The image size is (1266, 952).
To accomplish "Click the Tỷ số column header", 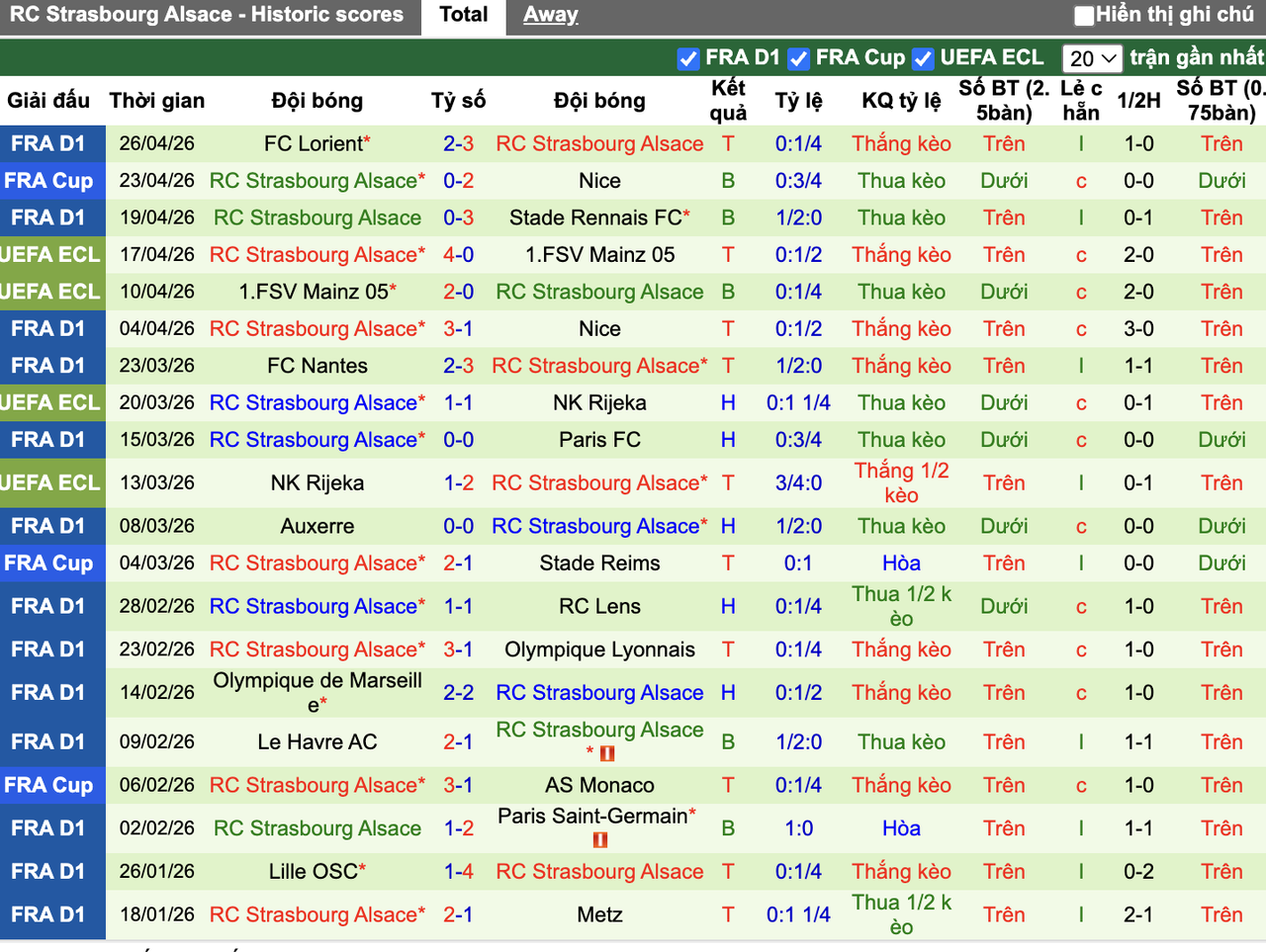I will click(458, 101).
